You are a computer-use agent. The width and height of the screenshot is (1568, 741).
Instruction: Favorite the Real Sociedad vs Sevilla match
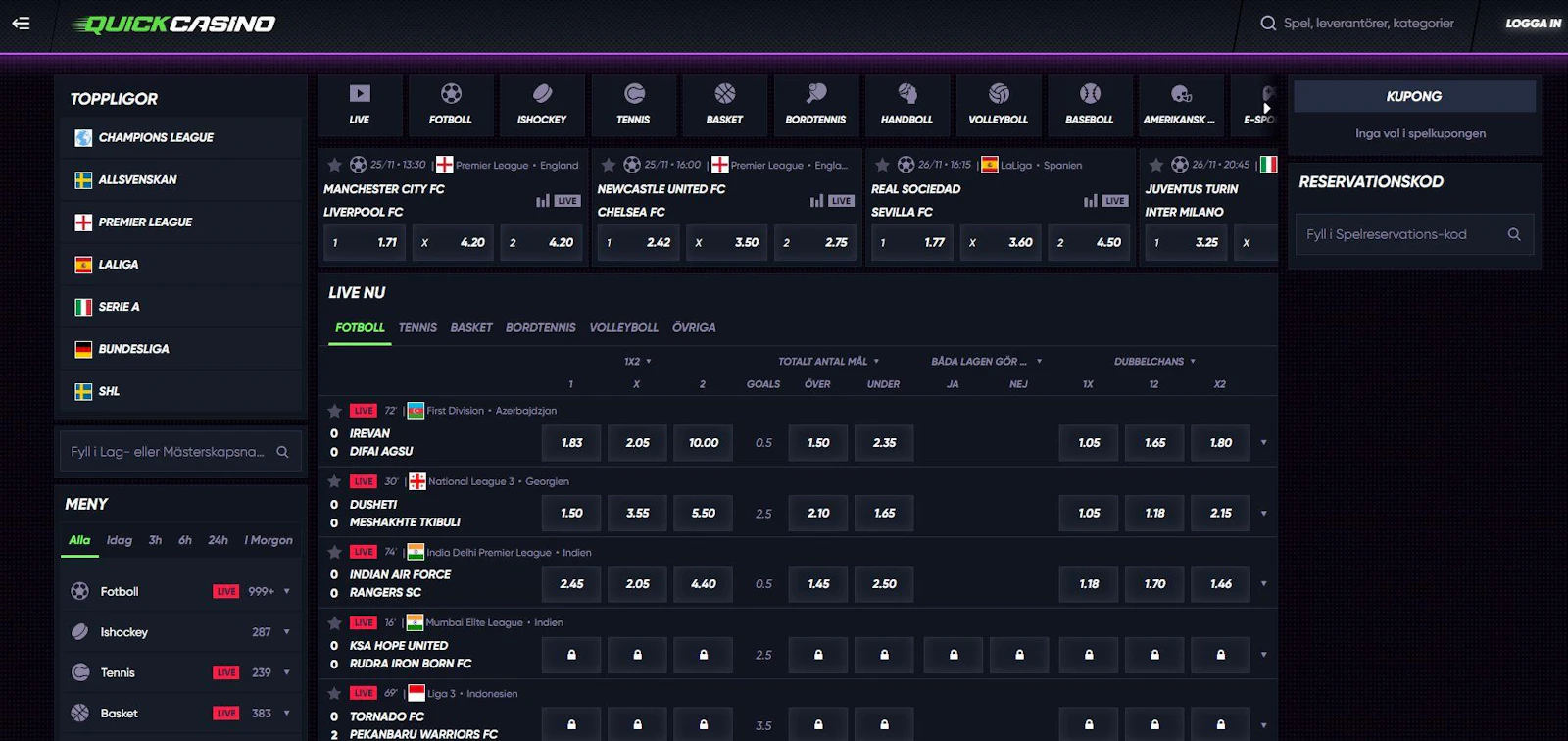click(882, 165)
